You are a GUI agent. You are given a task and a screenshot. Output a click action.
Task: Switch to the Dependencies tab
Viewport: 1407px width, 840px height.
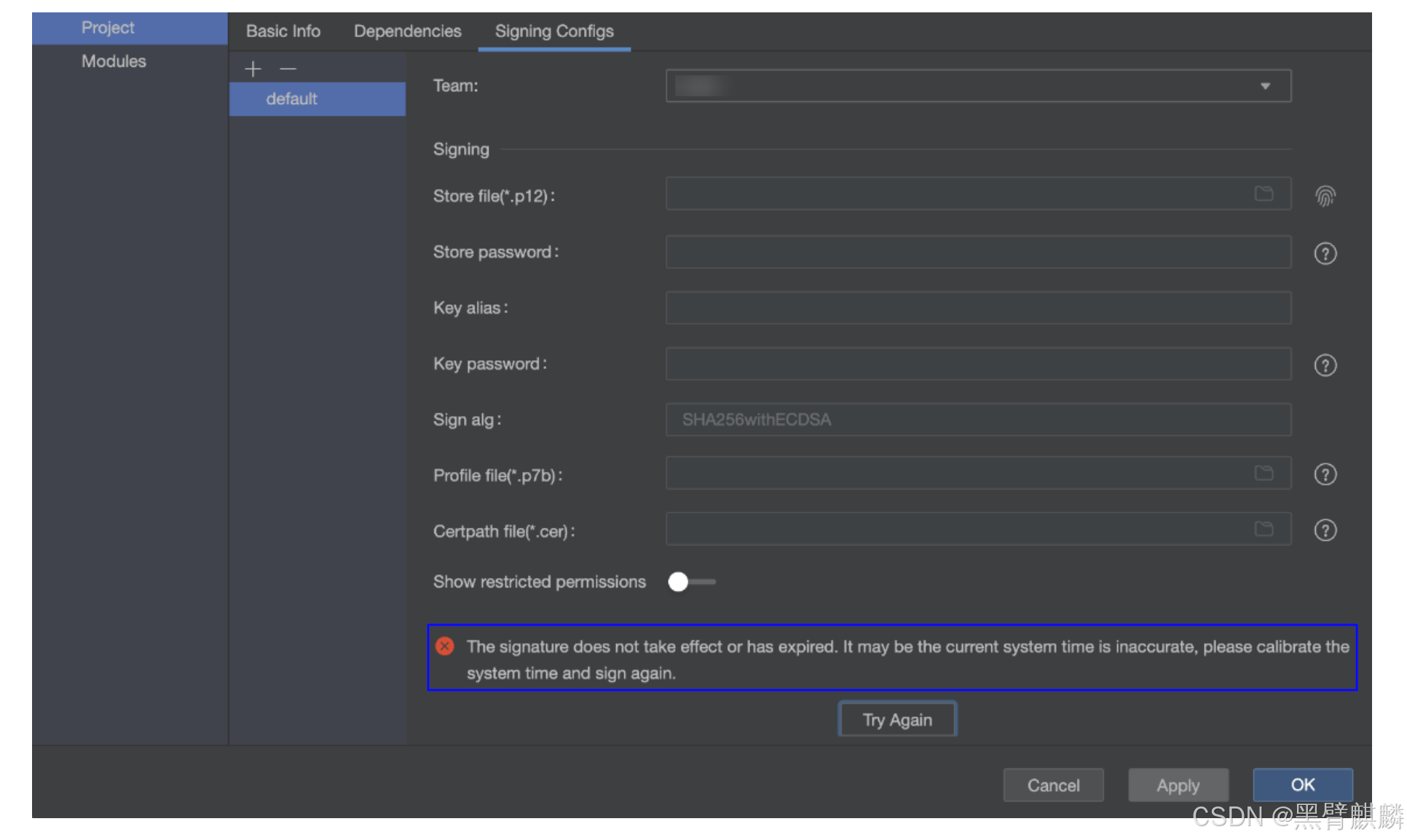point(407,31)
